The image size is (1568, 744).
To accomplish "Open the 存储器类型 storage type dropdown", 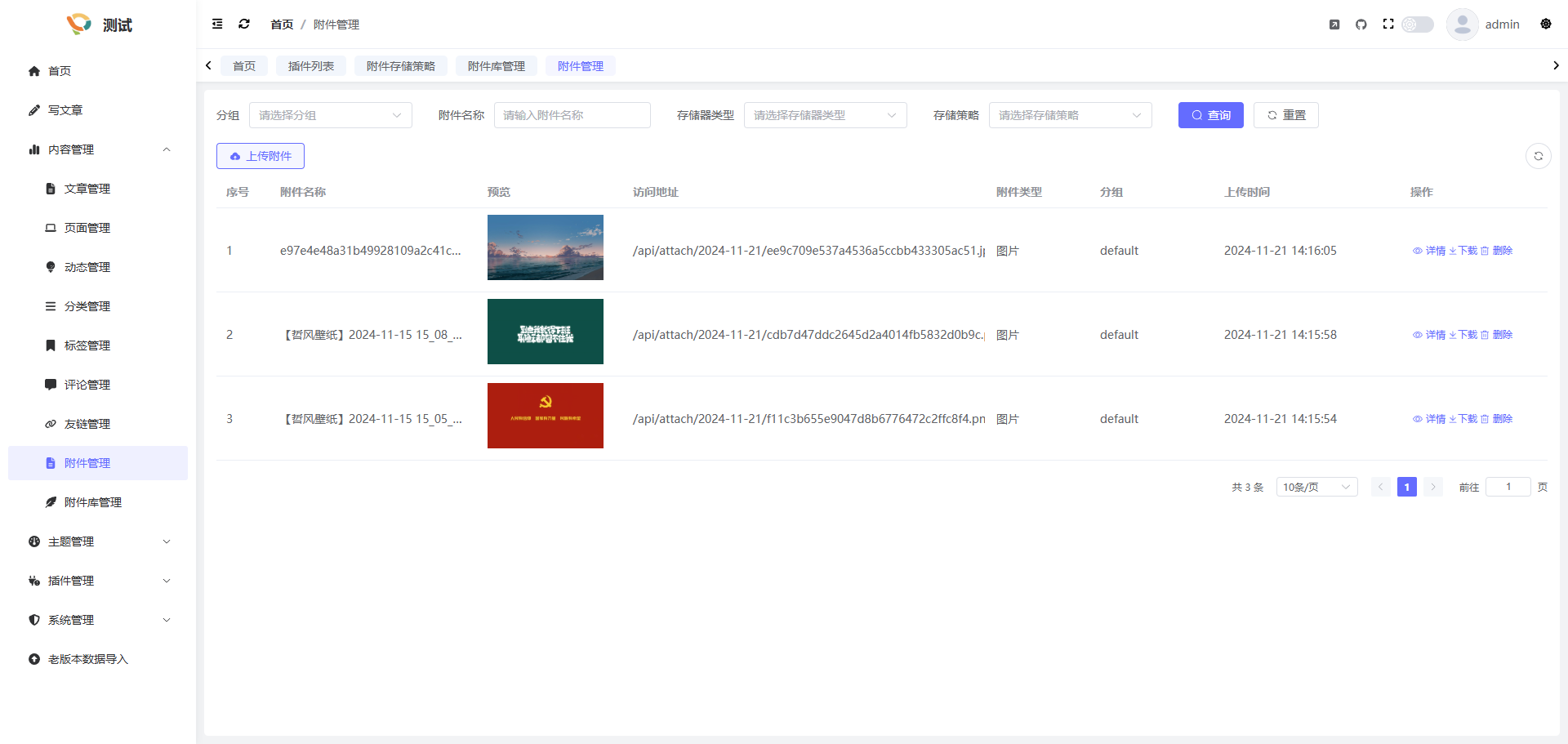I will 825,115.
